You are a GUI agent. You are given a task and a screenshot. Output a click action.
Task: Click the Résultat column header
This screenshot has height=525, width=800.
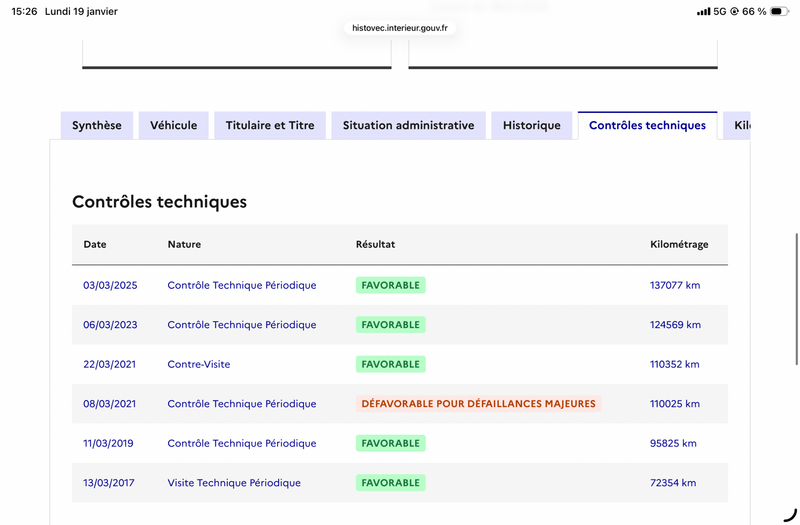pos(375,244)
